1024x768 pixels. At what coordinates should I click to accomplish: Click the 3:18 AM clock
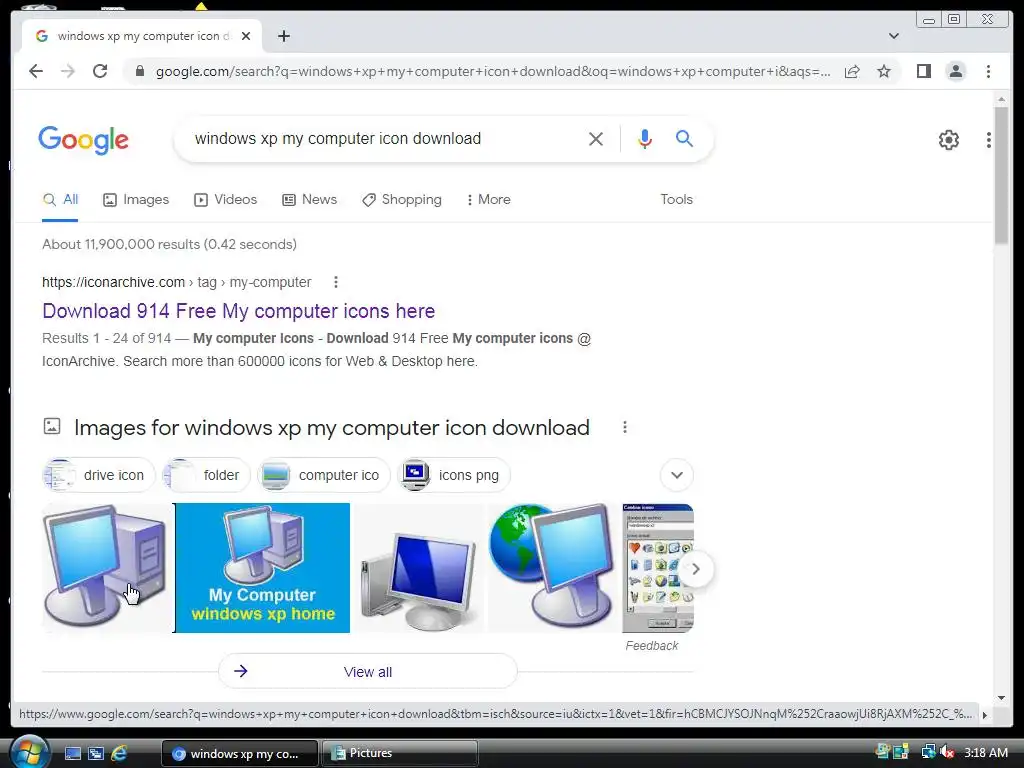click(x=986, y=753)
